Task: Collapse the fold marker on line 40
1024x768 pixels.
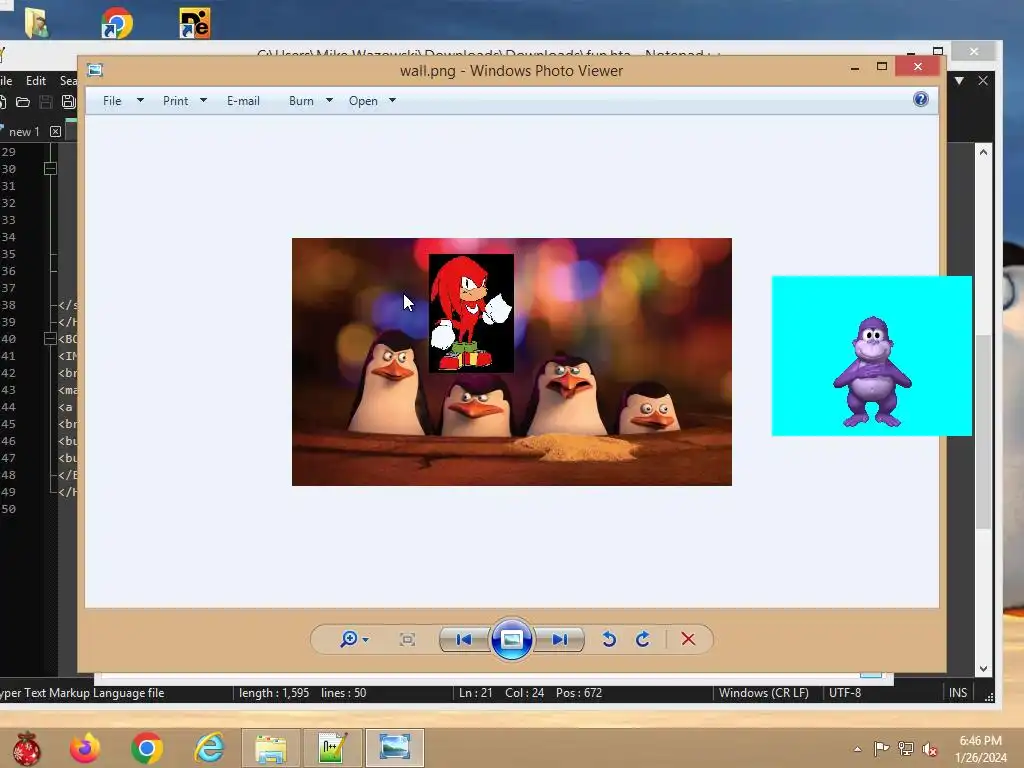Action: 50,338
